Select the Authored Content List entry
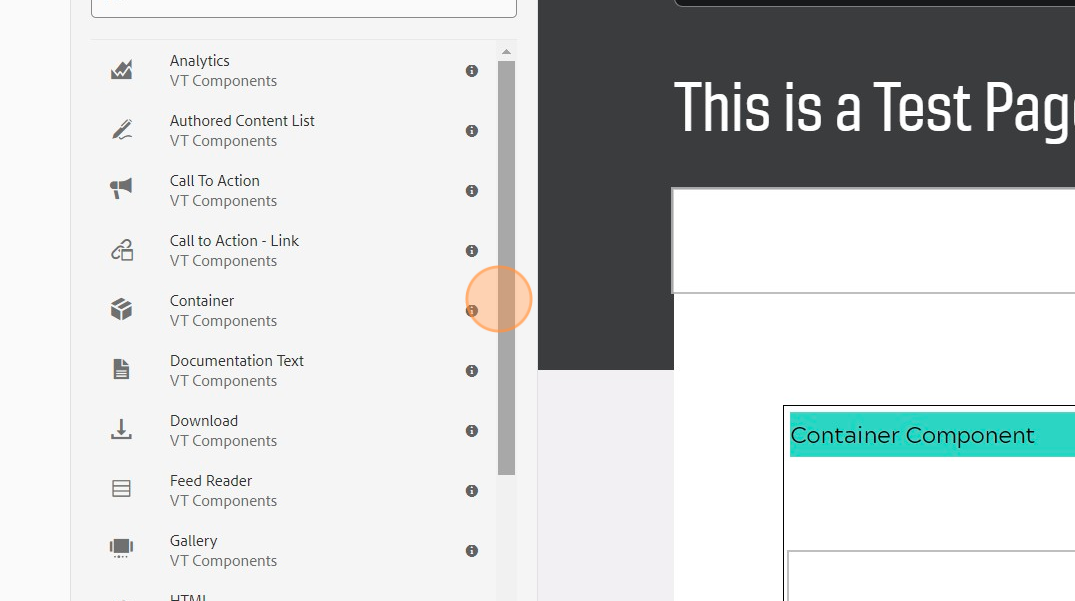The image size is (1075, 601). (242, 121)
